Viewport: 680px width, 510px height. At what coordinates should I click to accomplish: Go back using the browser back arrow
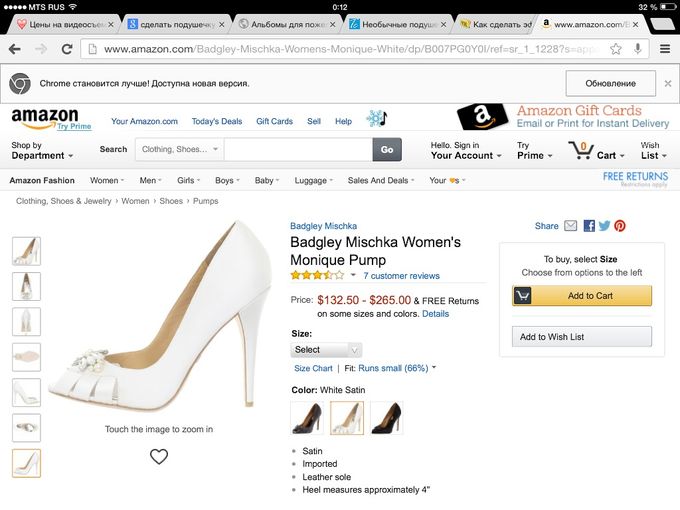coord(15,49)
